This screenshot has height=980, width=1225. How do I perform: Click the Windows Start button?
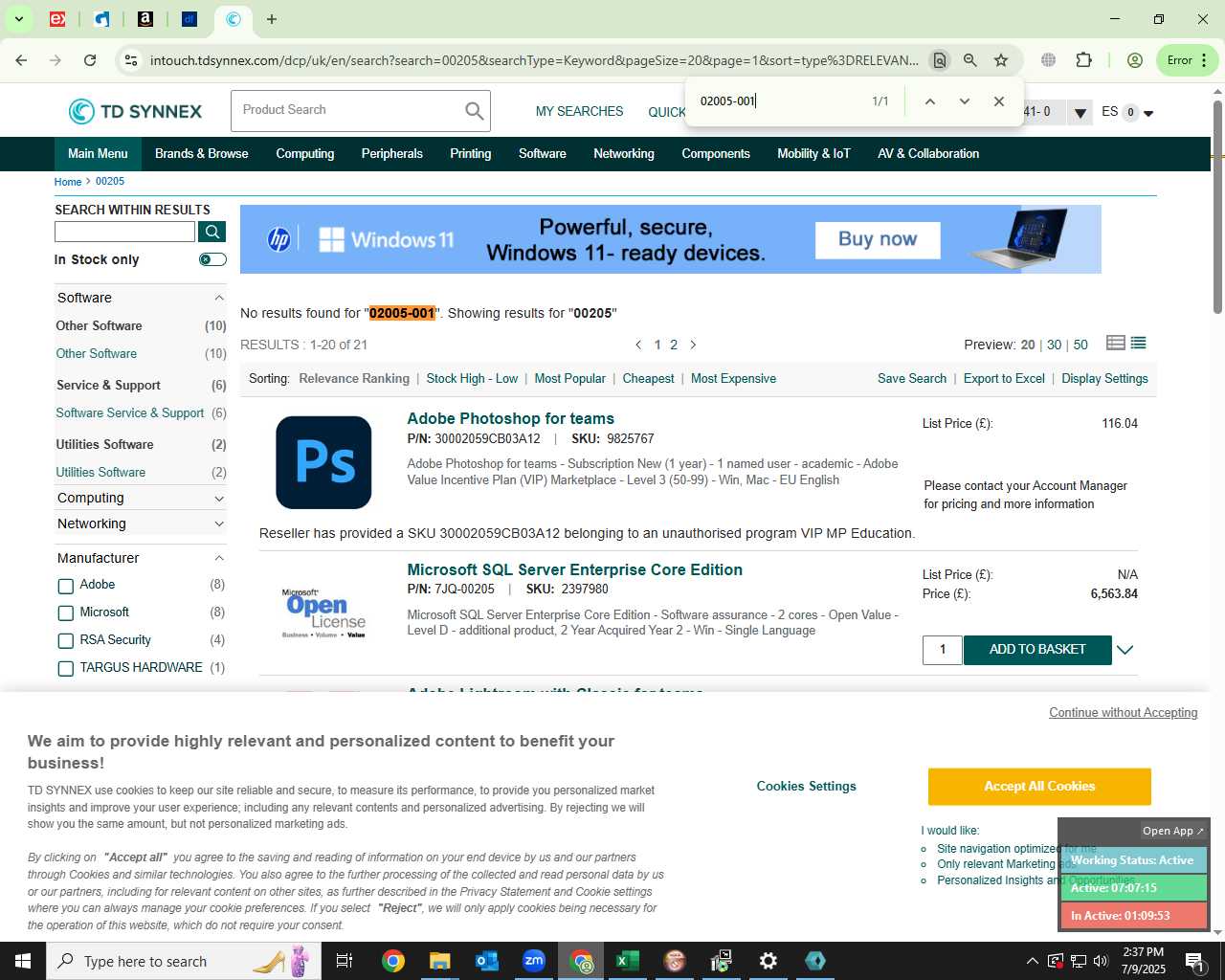tap(23, 961)
